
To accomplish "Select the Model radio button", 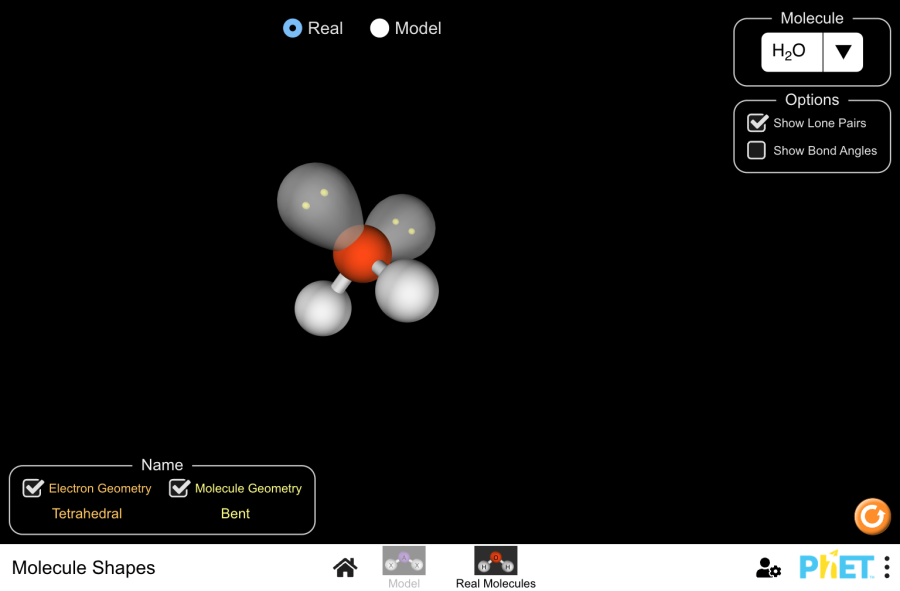I will [x=380, y=28].
